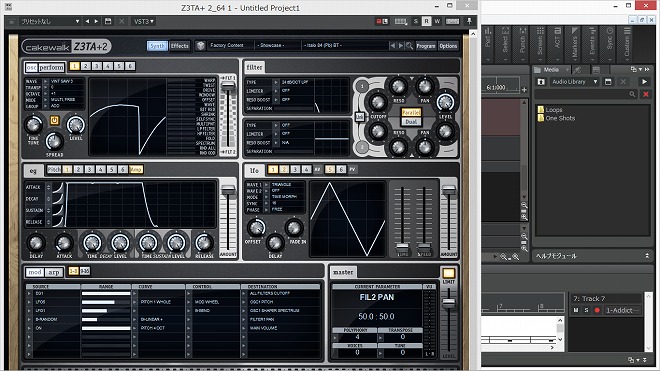
Task: Solo Track 7 with the S button
Action: [586, 310]
